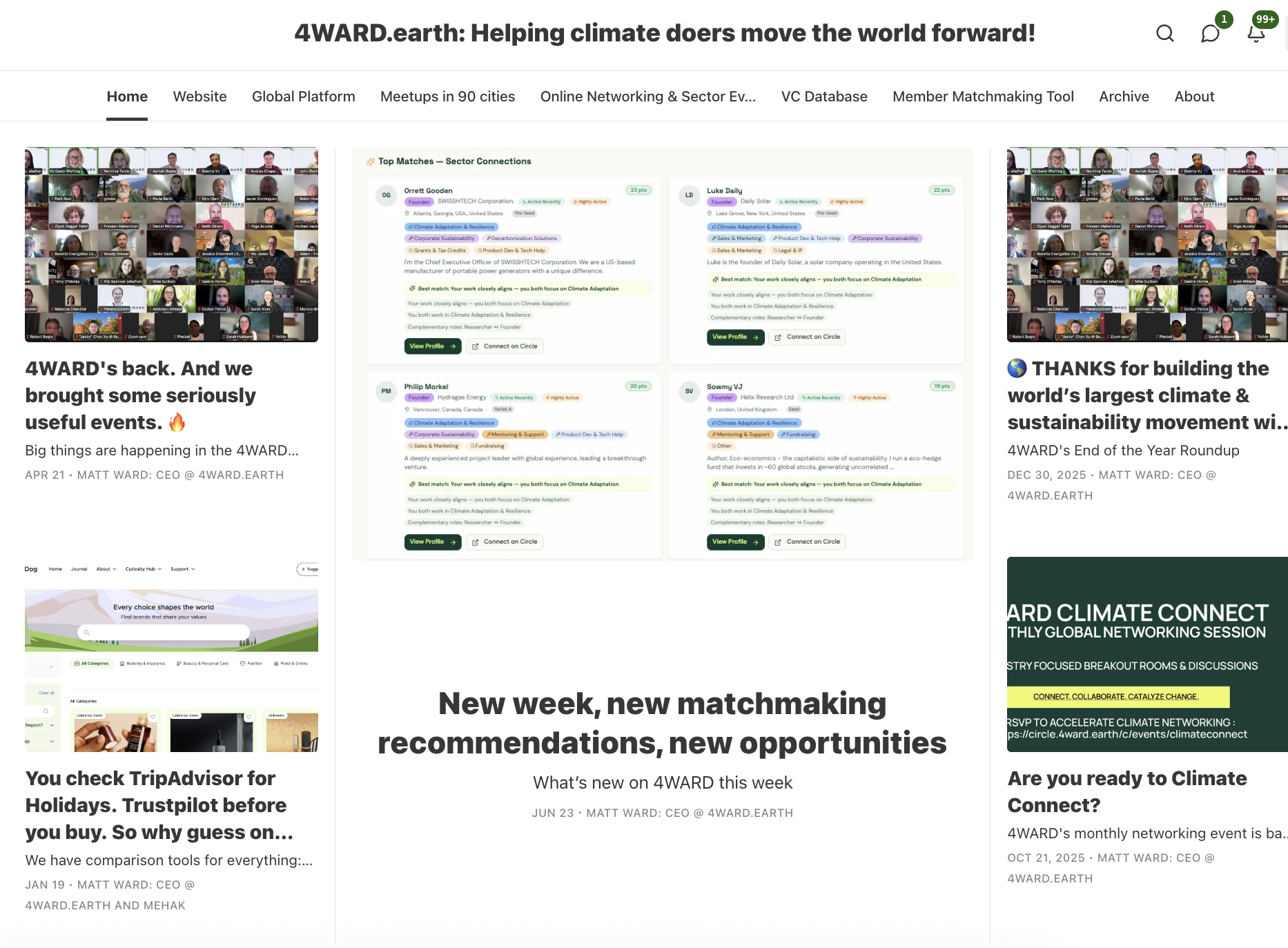
Task: Click the "JAN 19" byline with Mehak
Action: [110, 895]
